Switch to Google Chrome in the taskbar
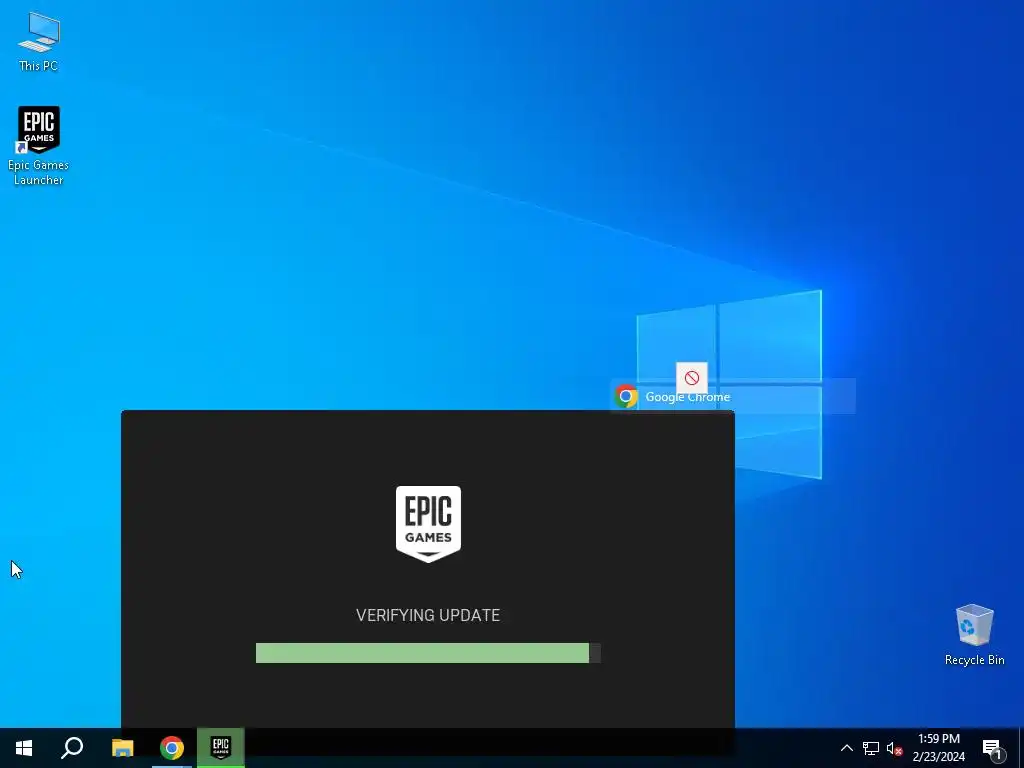Viewport: 1024px width, 768px height. point(172,748)
